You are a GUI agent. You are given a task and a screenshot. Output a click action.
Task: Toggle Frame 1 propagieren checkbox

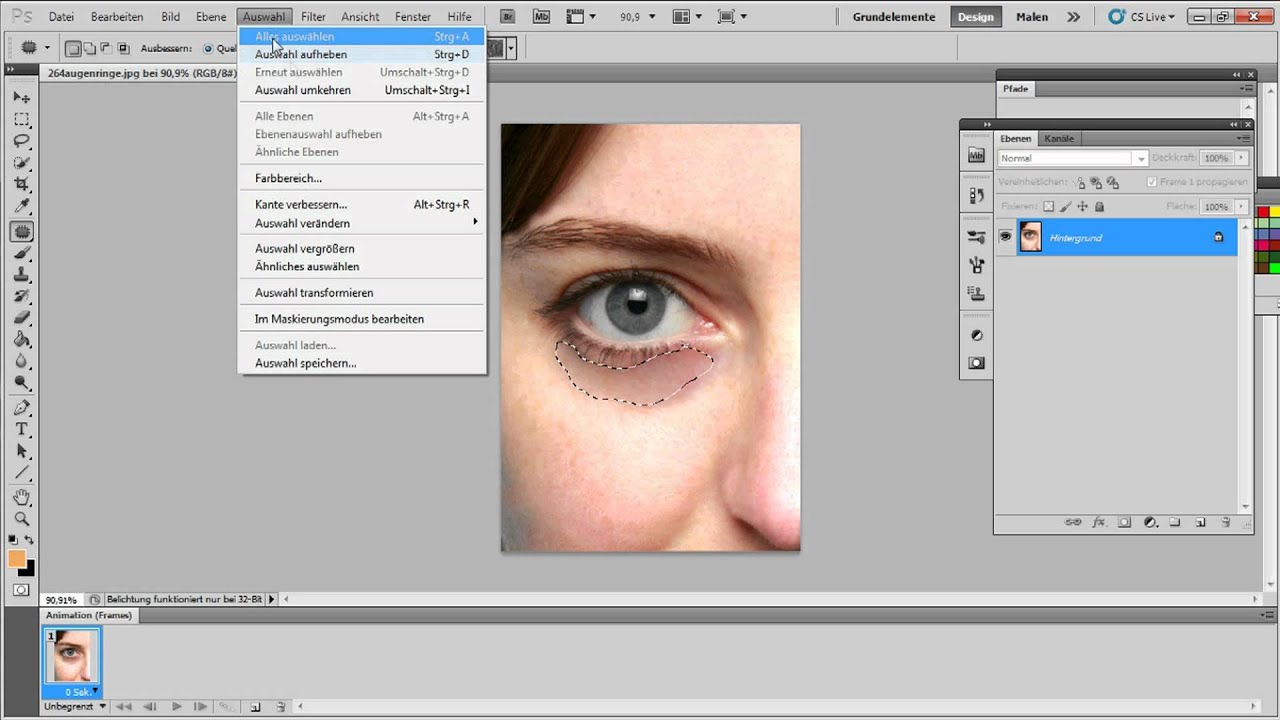point(1152,182)
